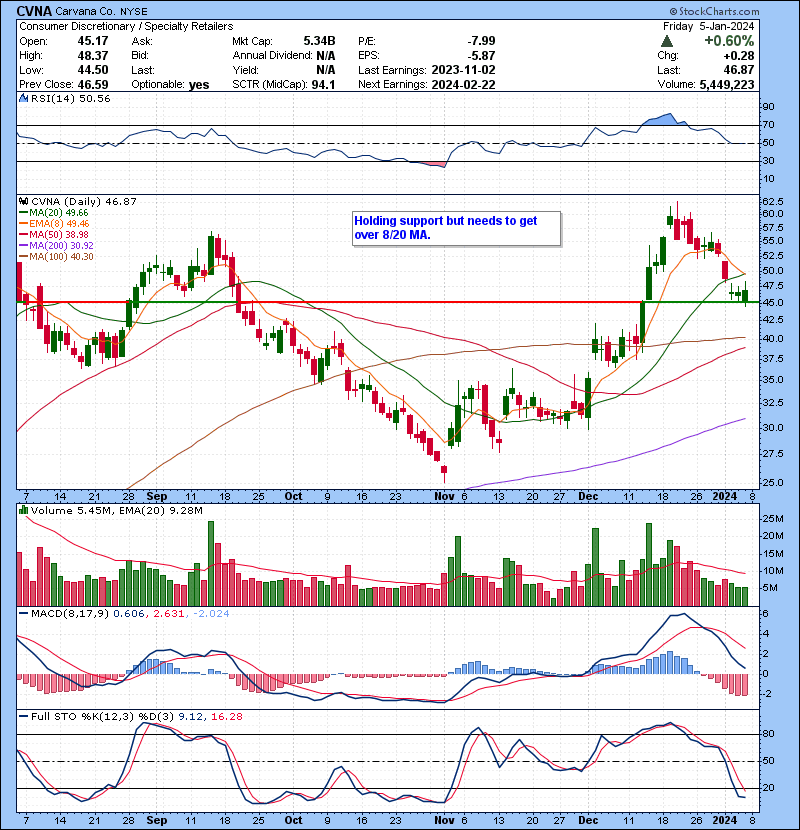Screen dimensions: 800x830
Task: Click the candlestick icon beside CVNA (Daily)
Action: (x=23, y=201)
